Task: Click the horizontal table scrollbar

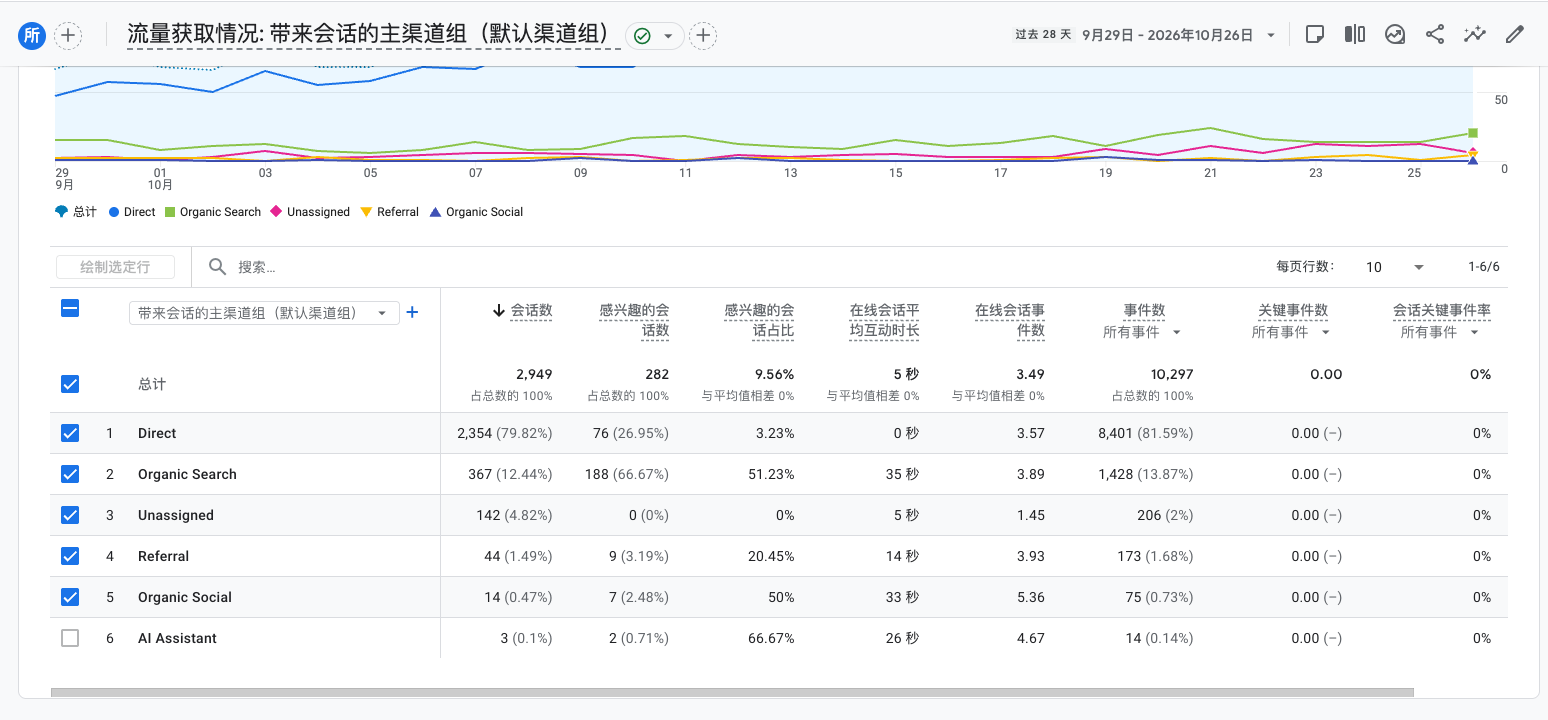Action: [x=732, y=692]
